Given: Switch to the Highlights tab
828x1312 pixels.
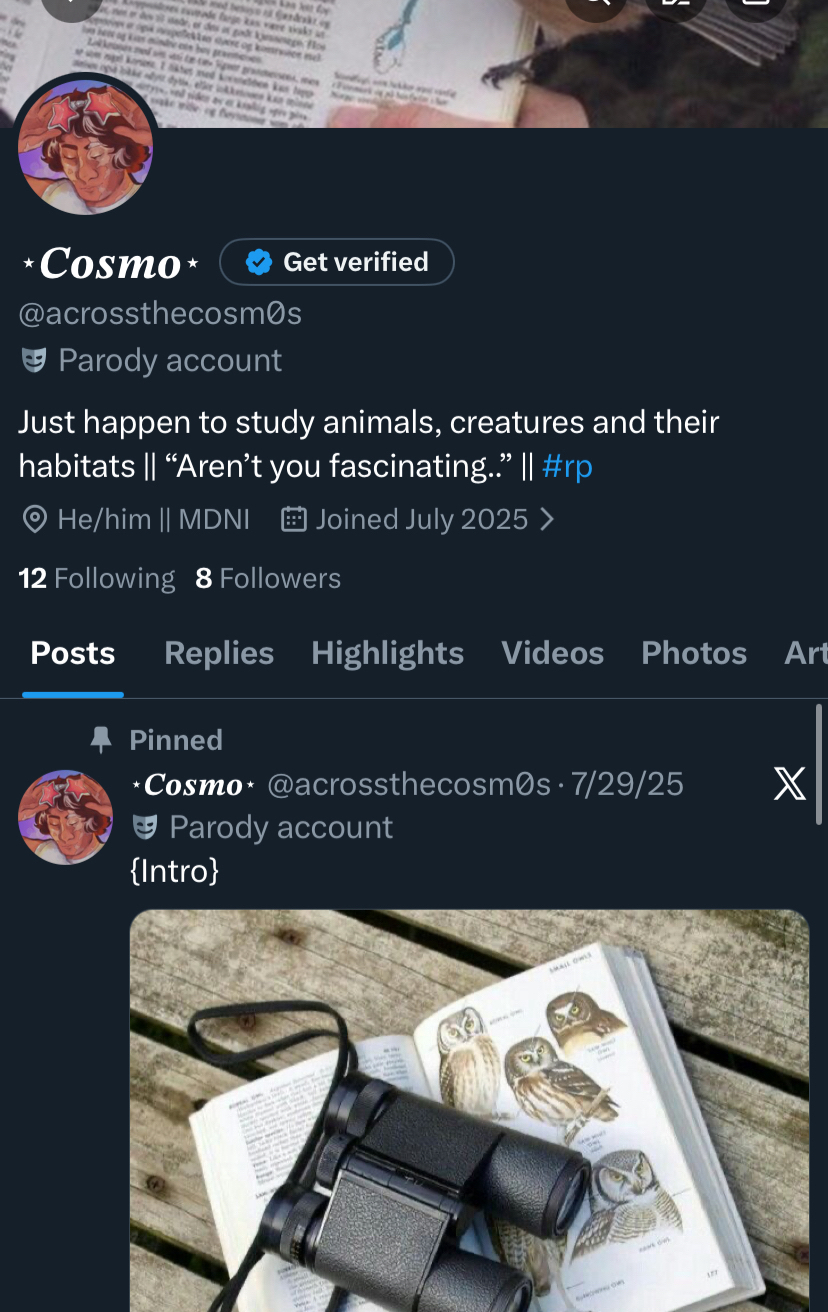Looking at the screenshot, I should [387, 653].
